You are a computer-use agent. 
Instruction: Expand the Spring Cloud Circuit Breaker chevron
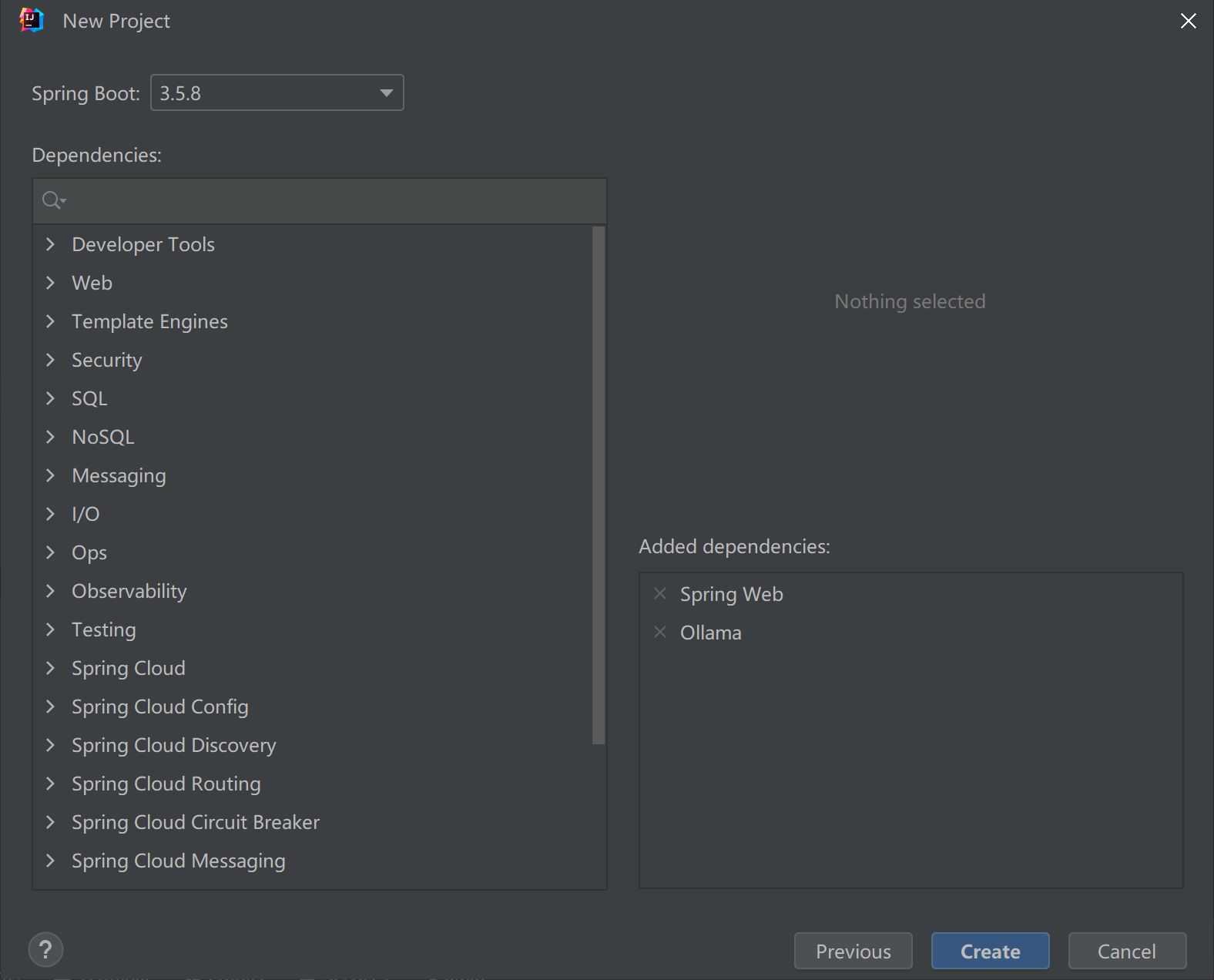pyautogui.click(x=51, y=822)
